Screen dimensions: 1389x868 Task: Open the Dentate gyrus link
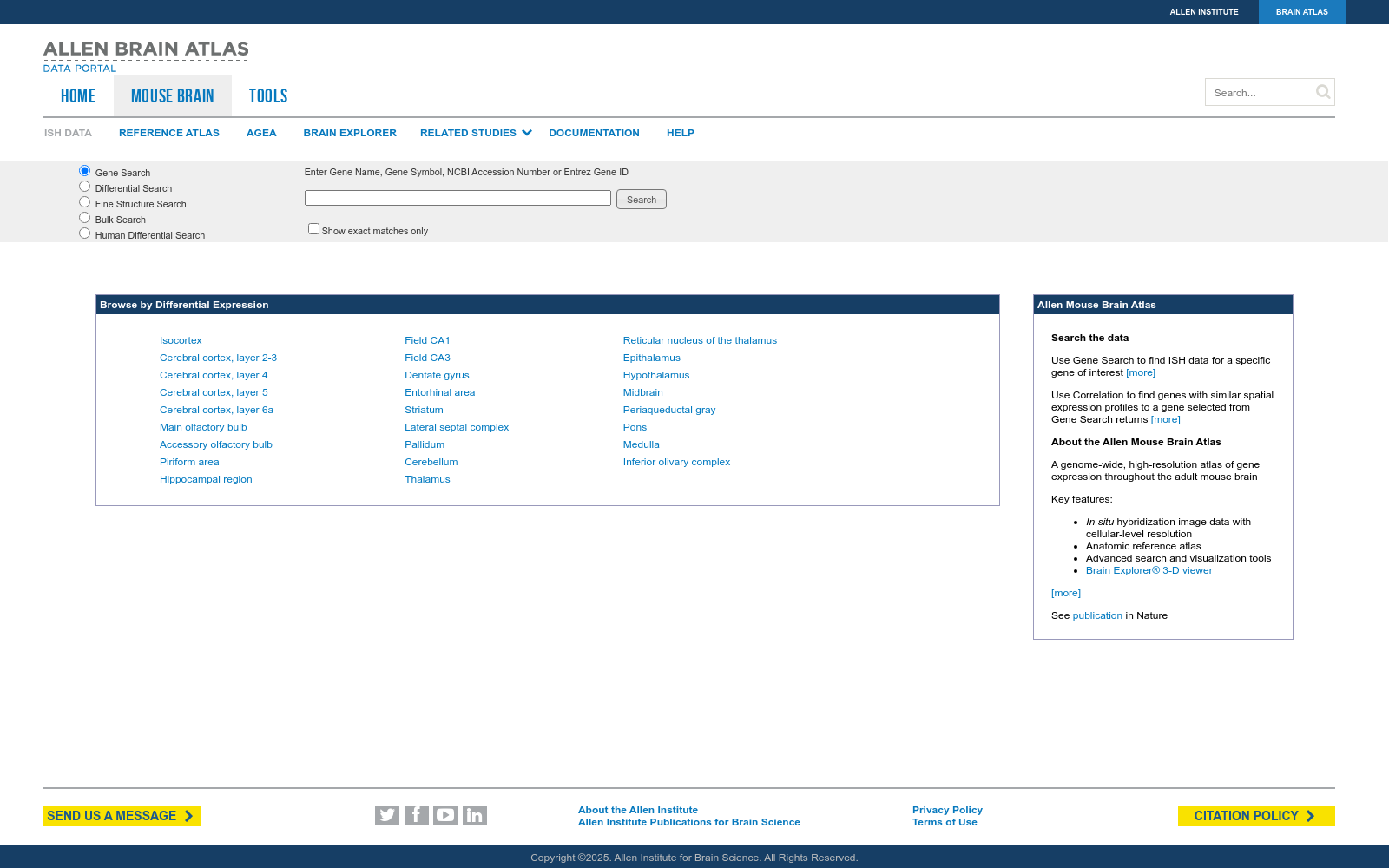(437, 375)
